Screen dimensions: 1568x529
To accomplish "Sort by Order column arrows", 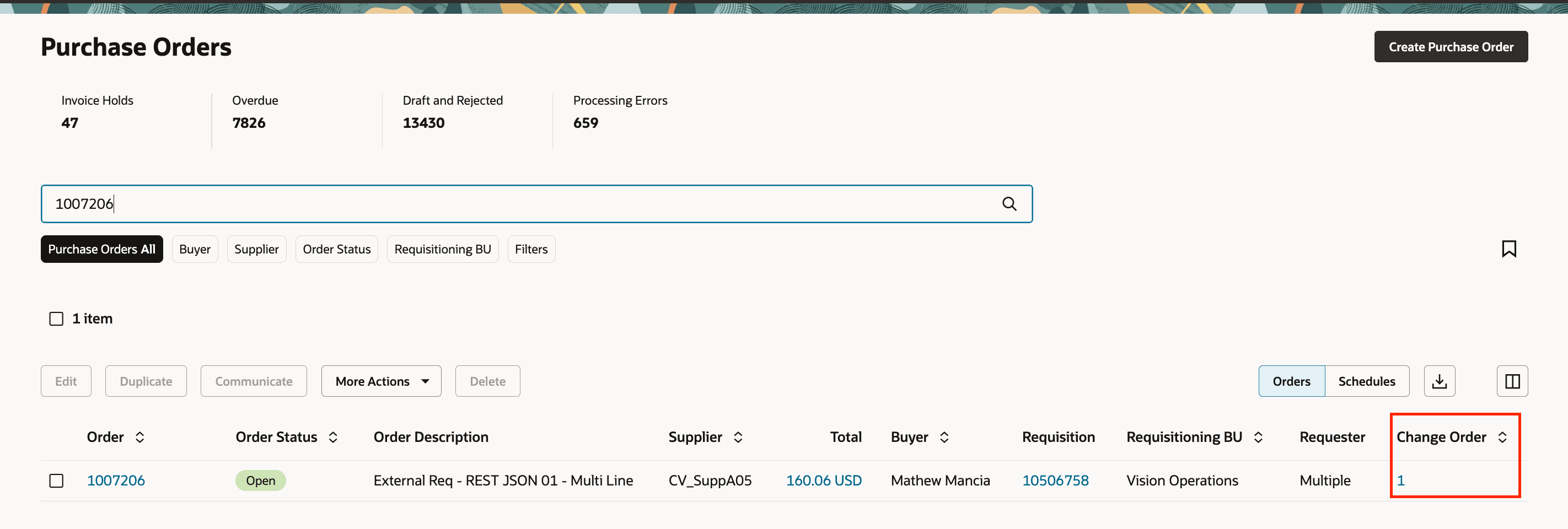I will [140, 437].
